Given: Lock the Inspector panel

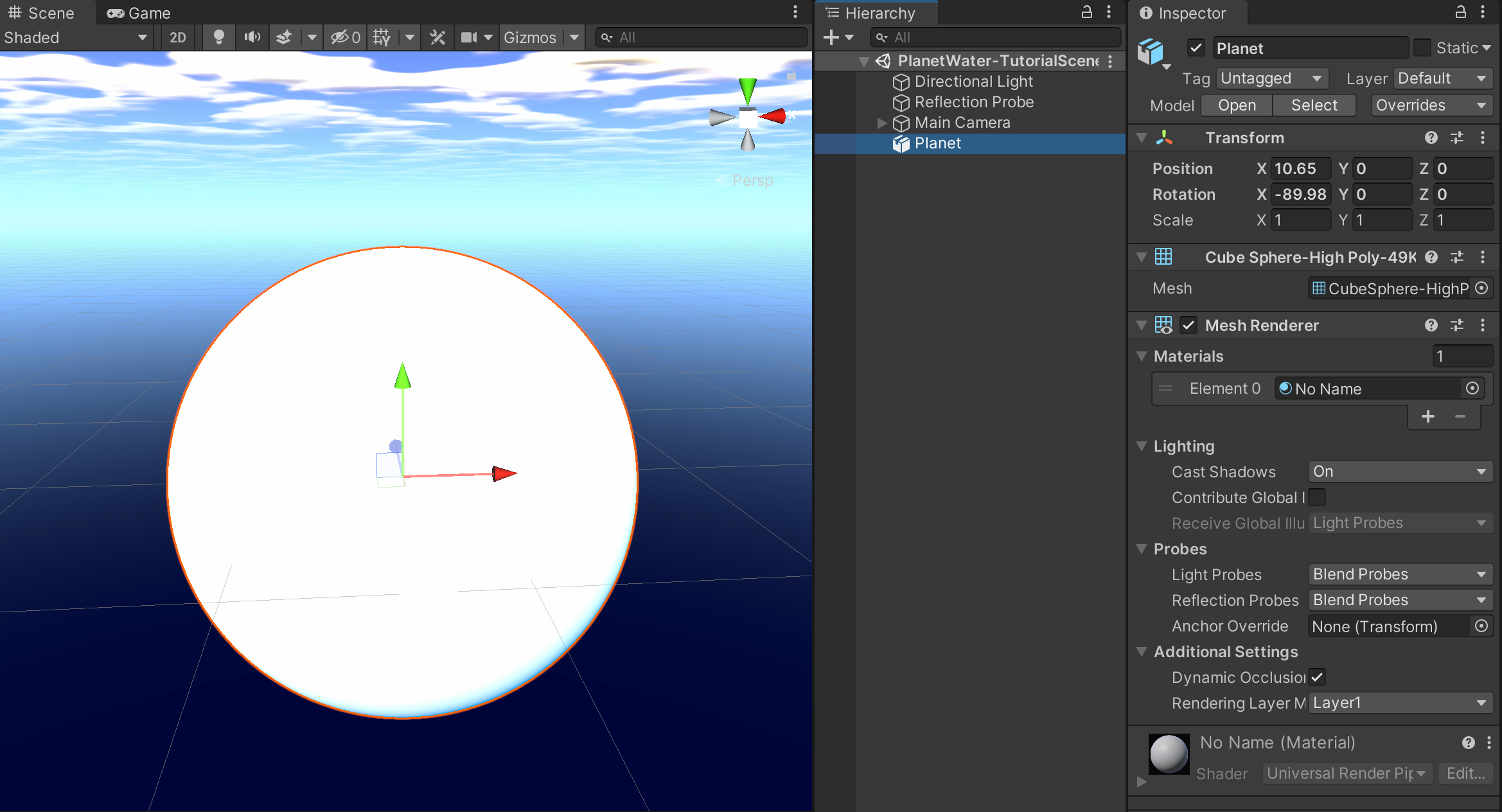Looking at the screenshot, I should coord(1460,12).
